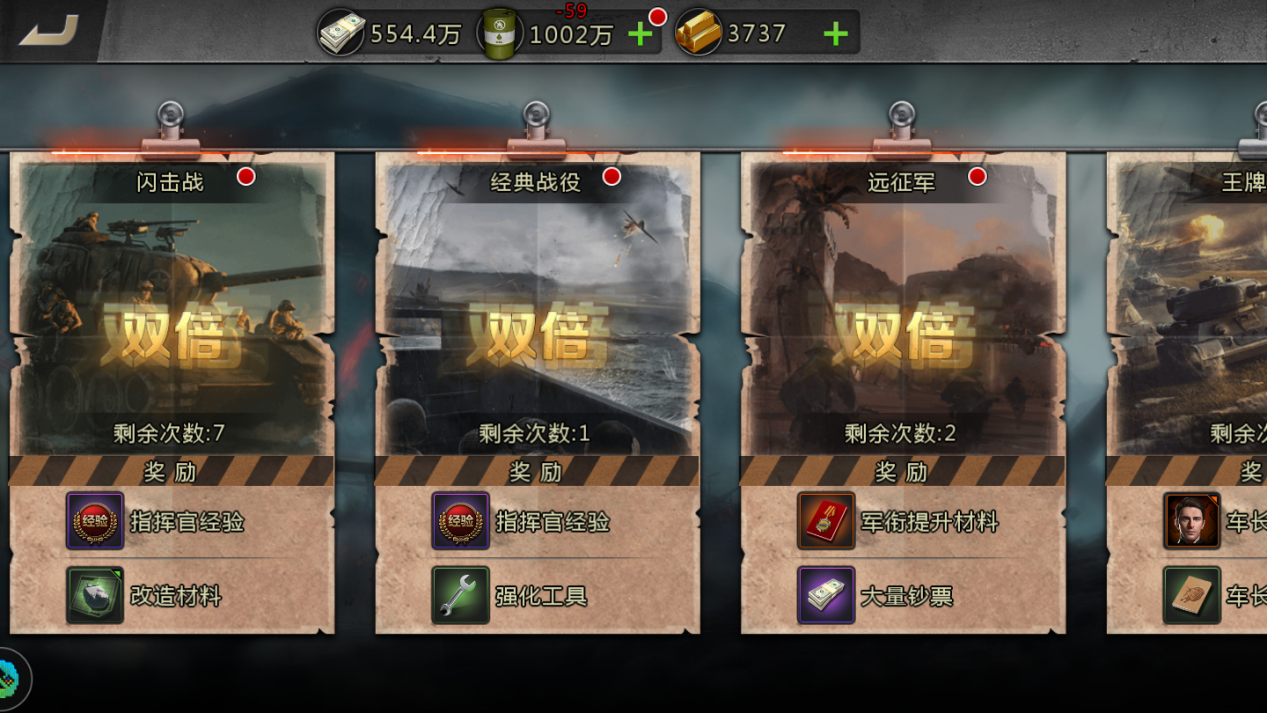Tap the green oil barrel icon
The width and height of the screenshot is (1267, 713).
[x=499, y=34]
